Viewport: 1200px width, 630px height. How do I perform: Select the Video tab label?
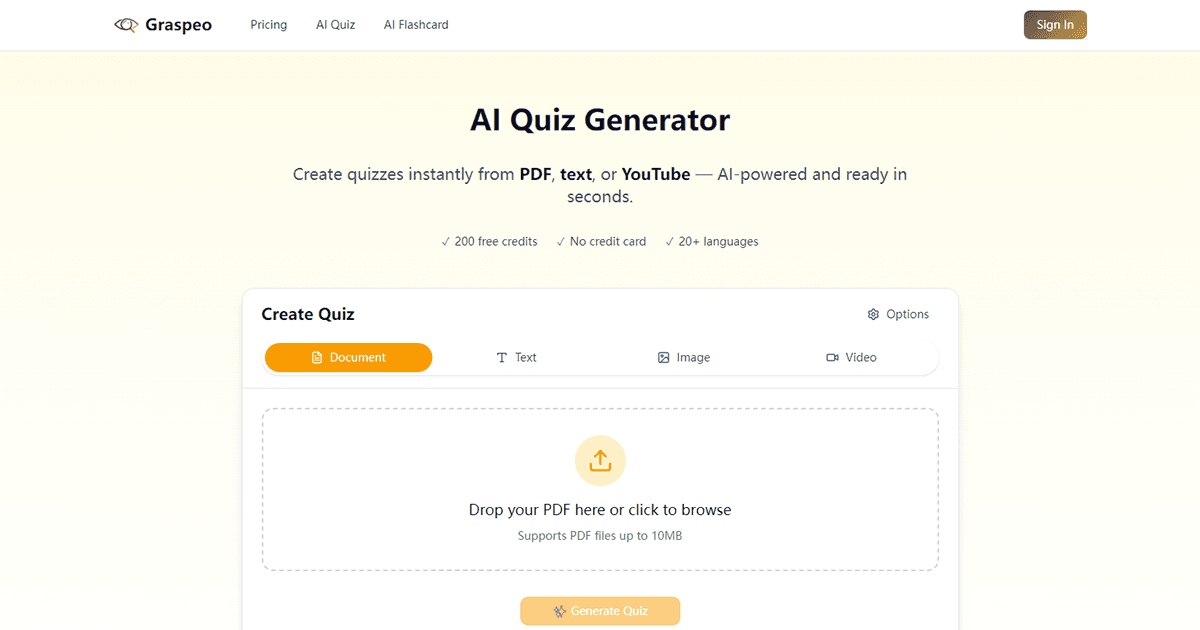pos(861,357)
